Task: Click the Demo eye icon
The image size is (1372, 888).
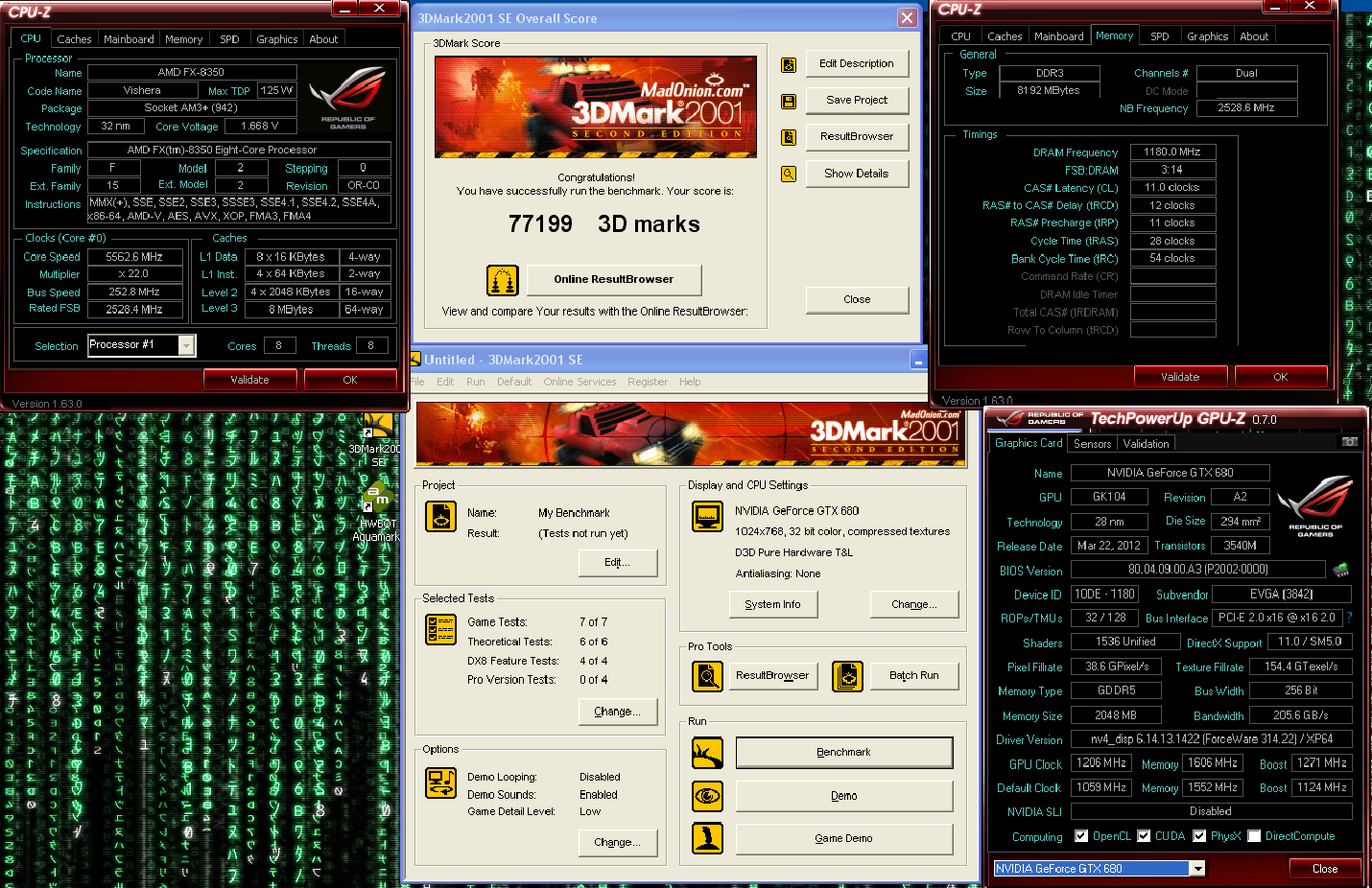Action: tap(707, 796)
